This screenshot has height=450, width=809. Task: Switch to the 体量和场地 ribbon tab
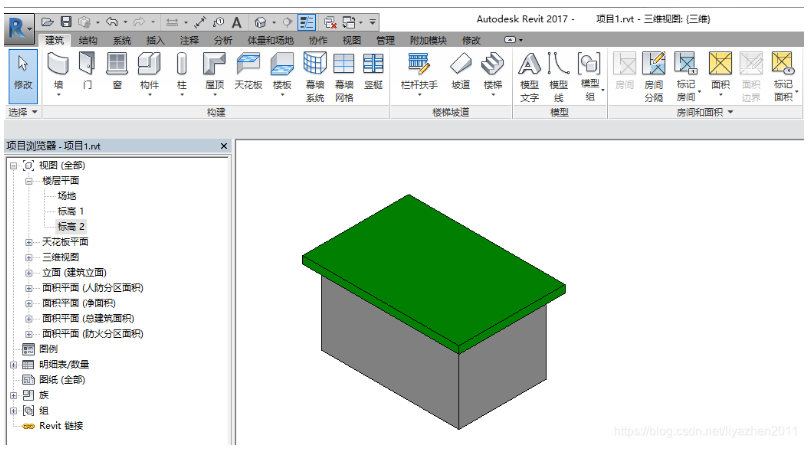[270, 40]
